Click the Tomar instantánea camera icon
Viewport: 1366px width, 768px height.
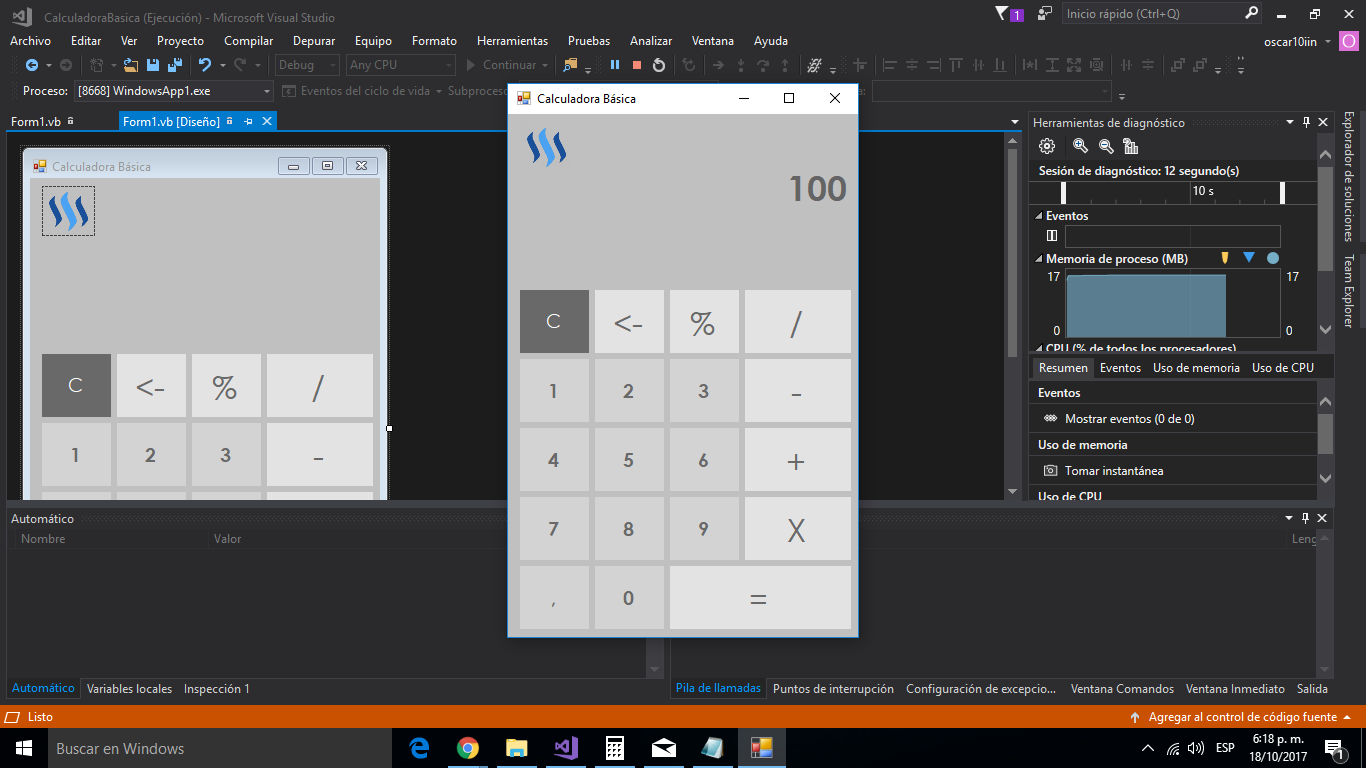click(1050, 471)
